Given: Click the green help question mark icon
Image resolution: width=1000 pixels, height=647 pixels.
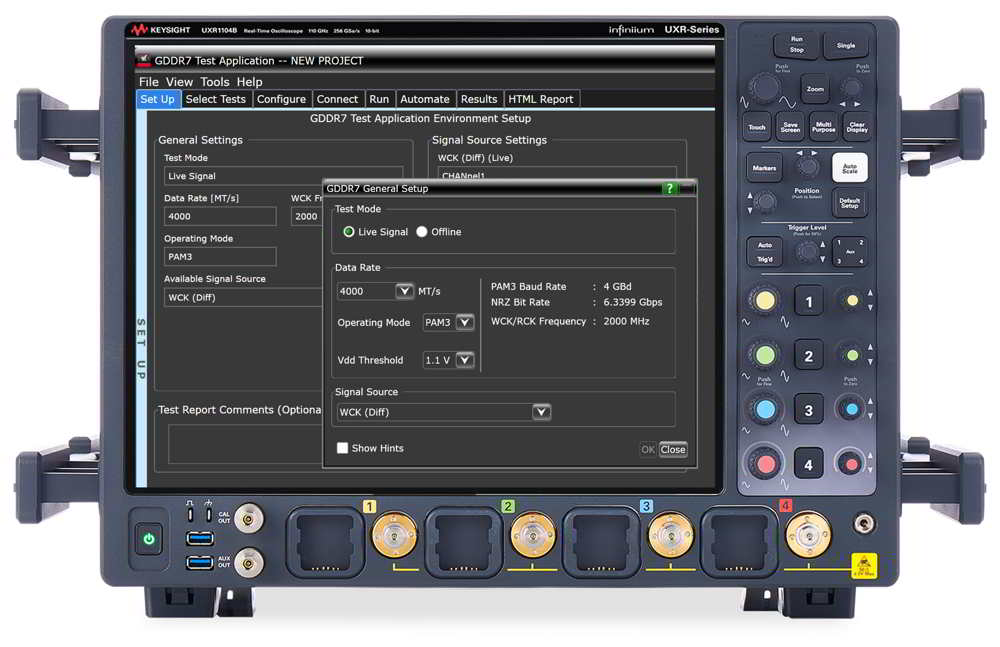Looking at the screenshot, I should [670, 188].
